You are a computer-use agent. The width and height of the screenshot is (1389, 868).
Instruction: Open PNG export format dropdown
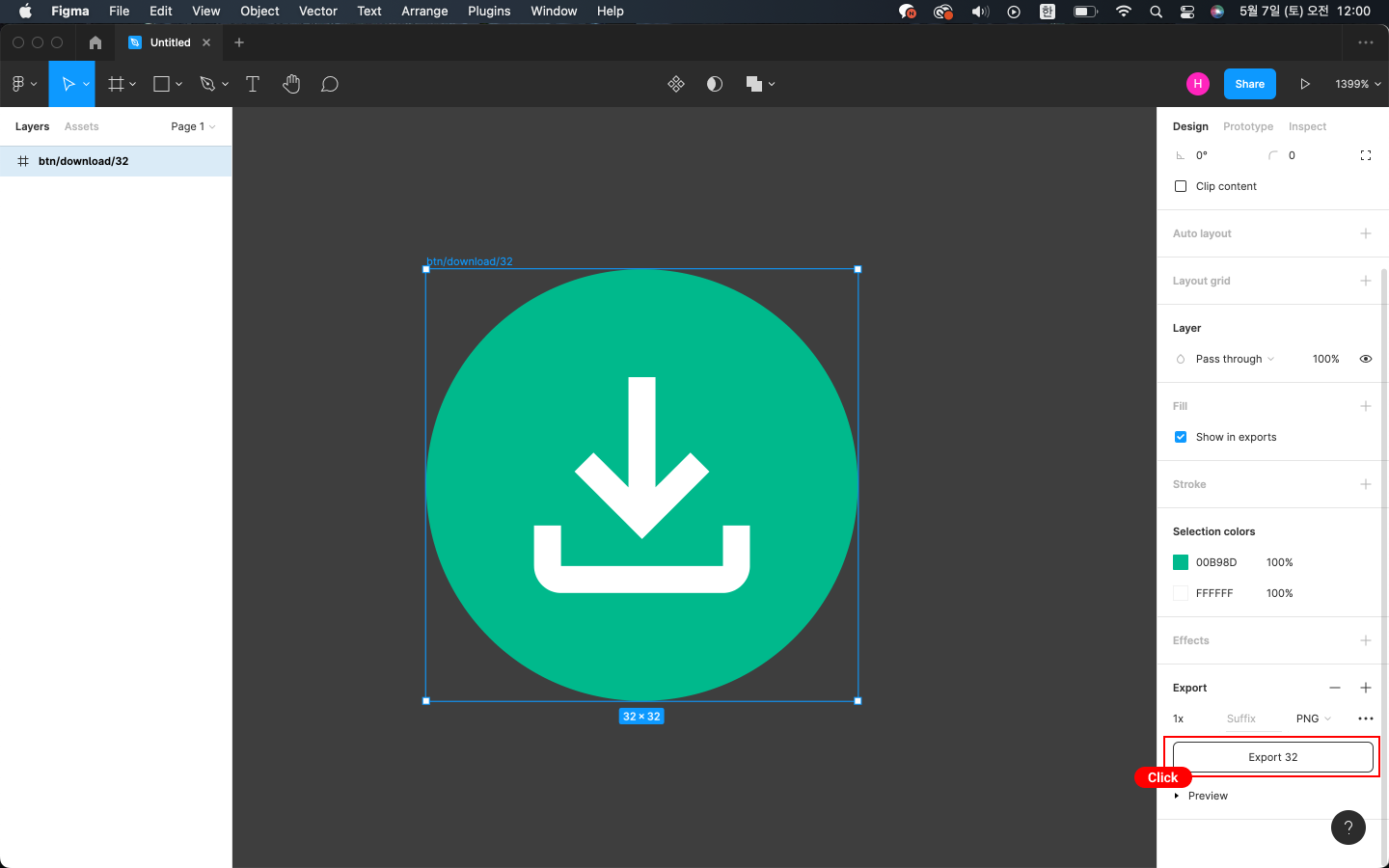1314,719
